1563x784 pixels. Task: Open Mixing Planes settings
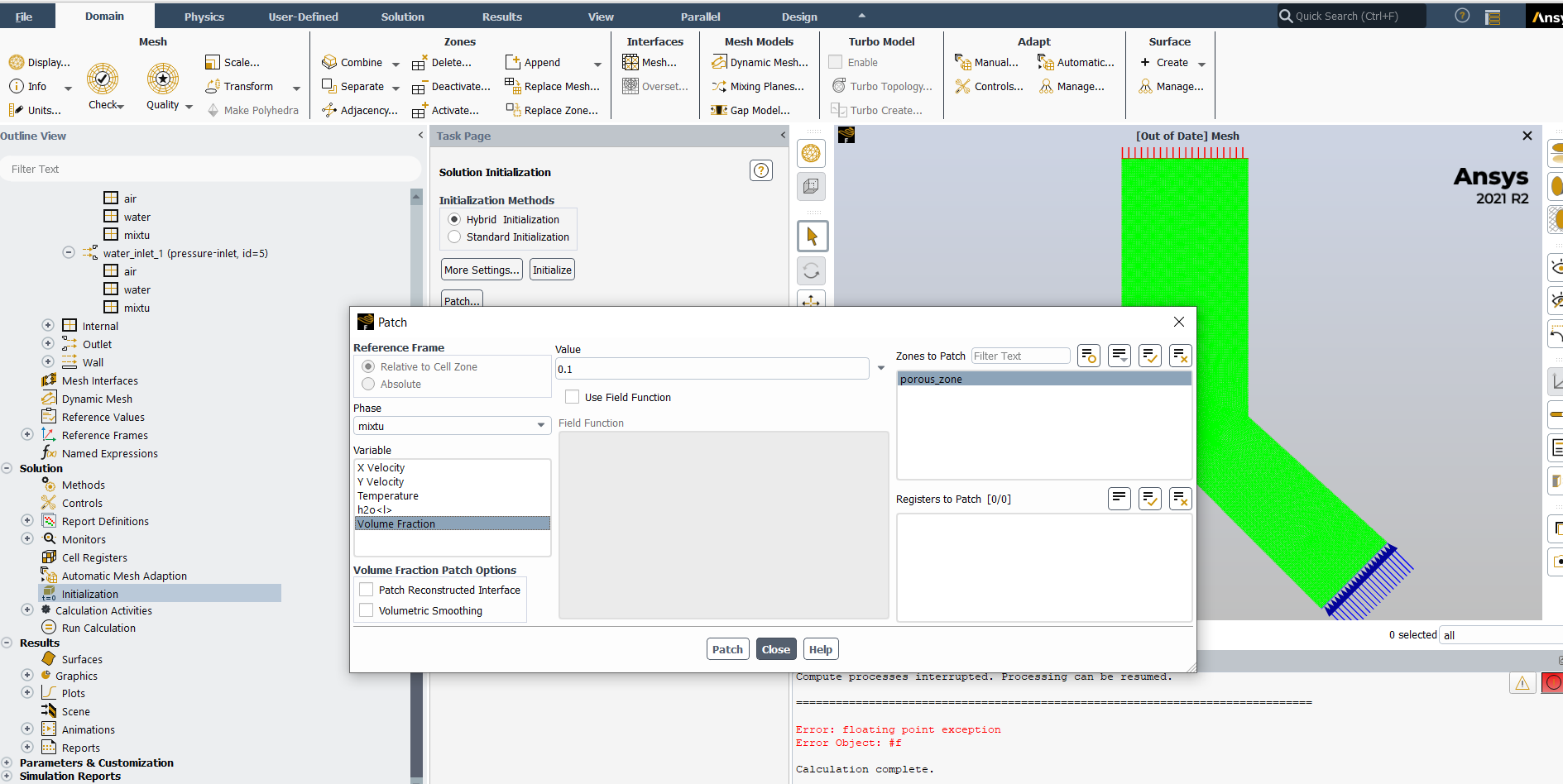coord(758,86)
